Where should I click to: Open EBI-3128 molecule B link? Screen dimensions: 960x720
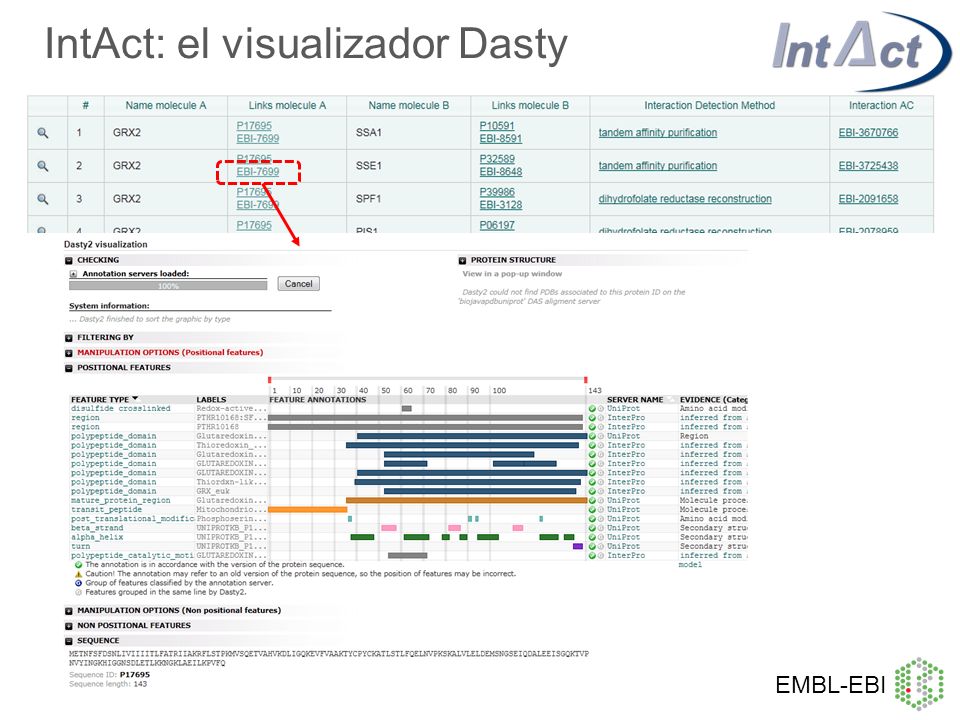501,204
